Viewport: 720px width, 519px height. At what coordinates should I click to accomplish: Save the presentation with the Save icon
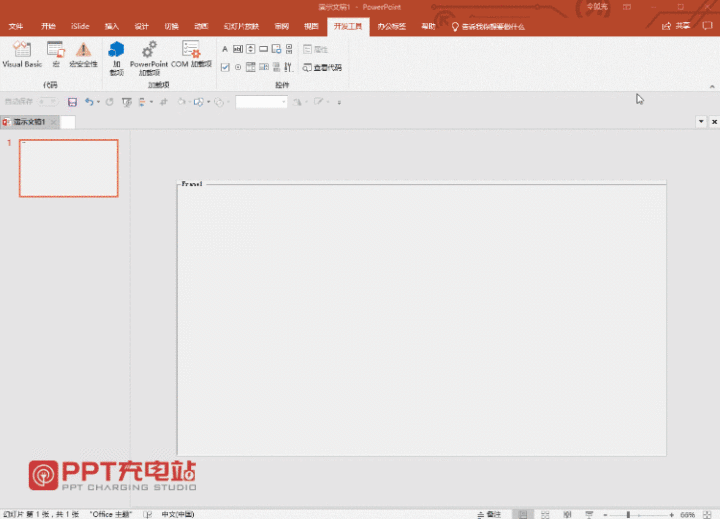point(72,102)
